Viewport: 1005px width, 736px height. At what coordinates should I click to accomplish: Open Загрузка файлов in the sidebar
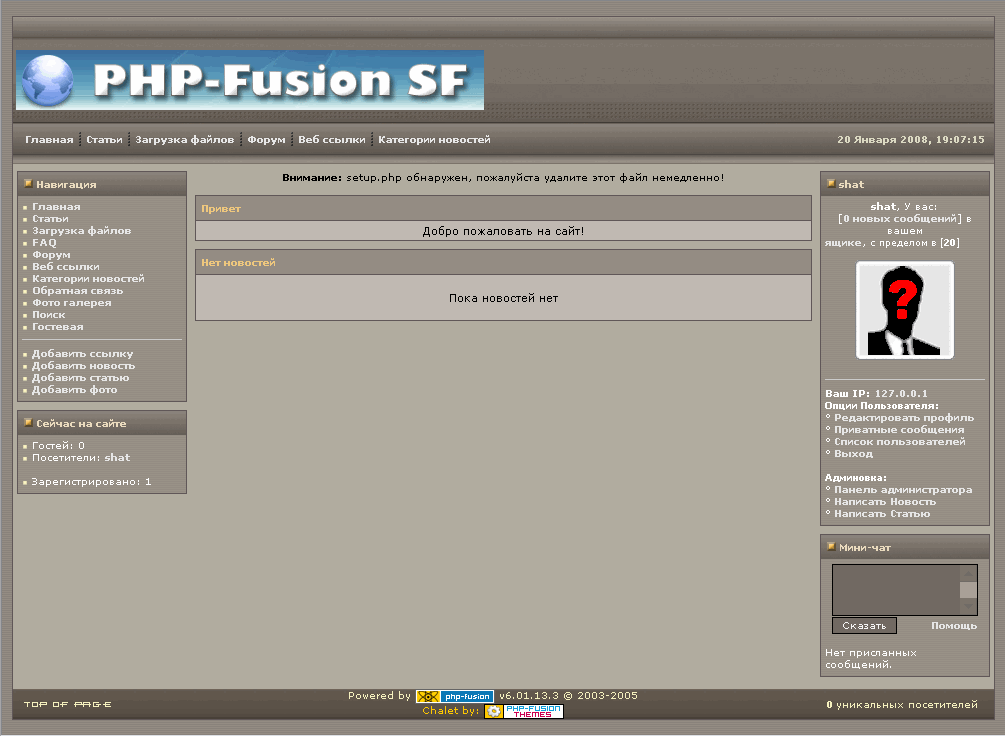pyautogui.click(x=81, y=231)
